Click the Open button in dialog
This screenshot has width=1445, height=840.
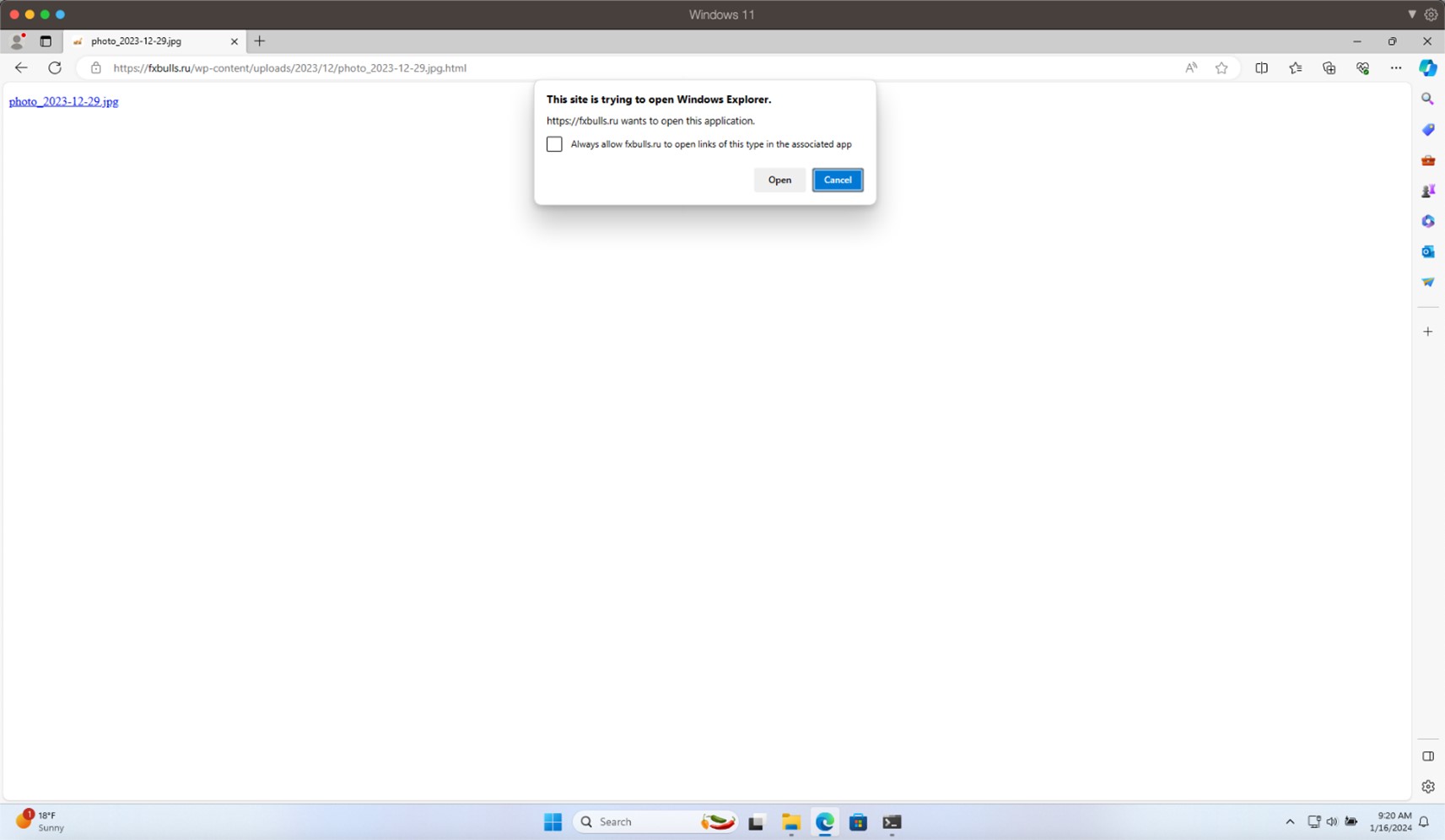point(779,180)
